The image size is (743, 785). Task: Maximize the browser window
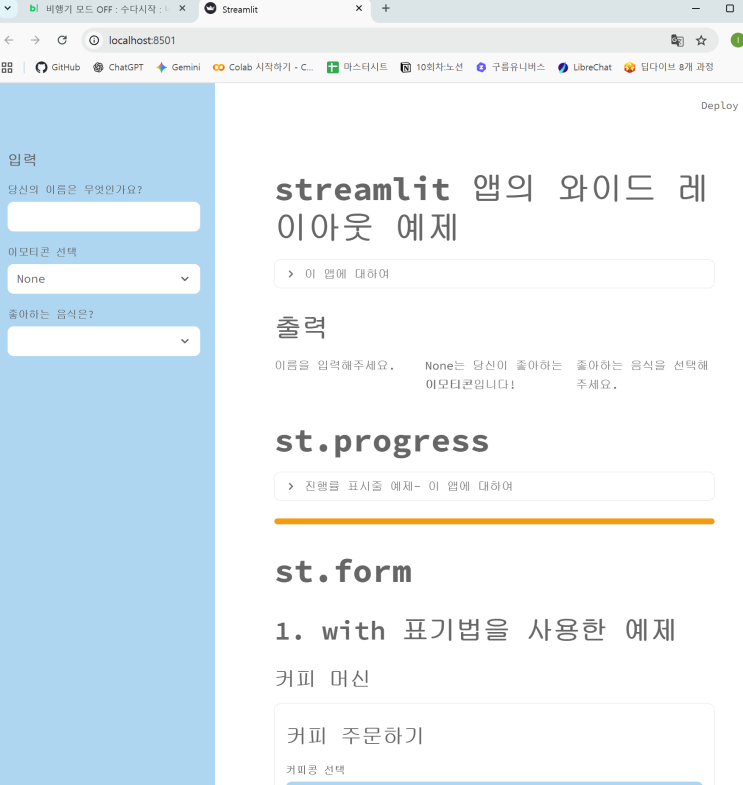[x=730, y=9]
